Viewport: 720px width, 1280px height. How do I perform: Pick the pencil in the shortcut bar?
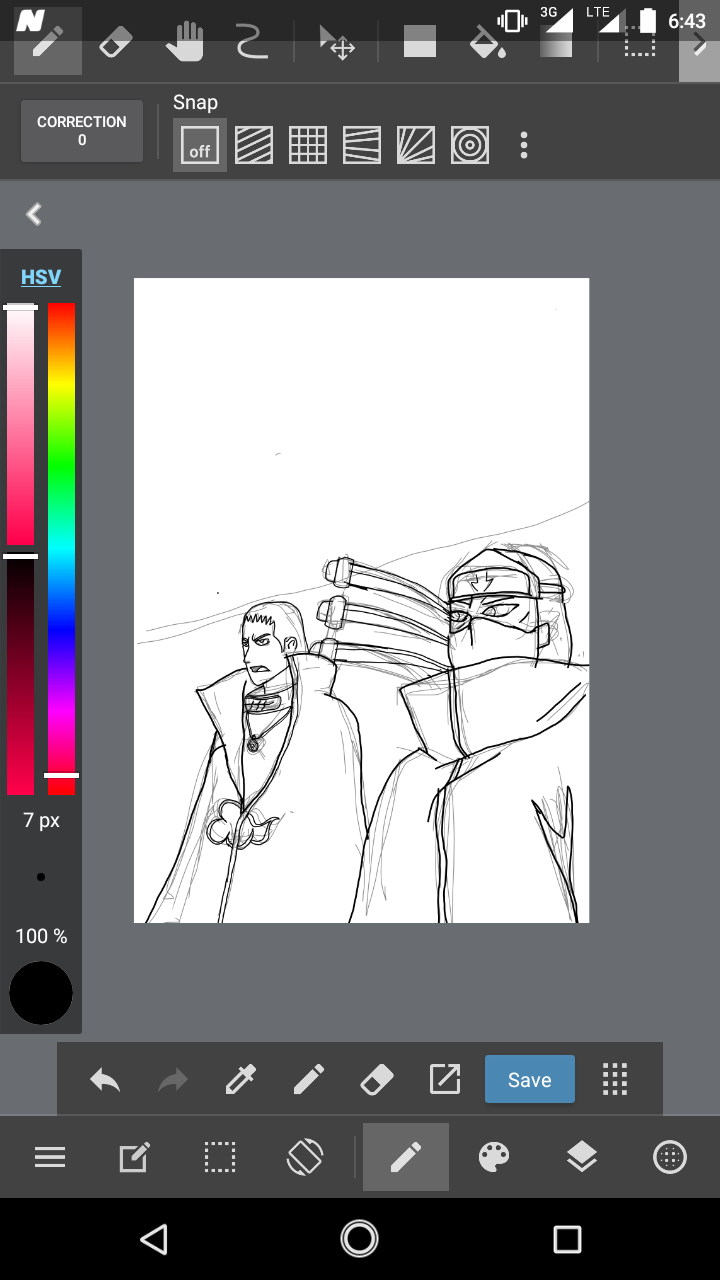pyautogui.click(x=309, y=1079)
